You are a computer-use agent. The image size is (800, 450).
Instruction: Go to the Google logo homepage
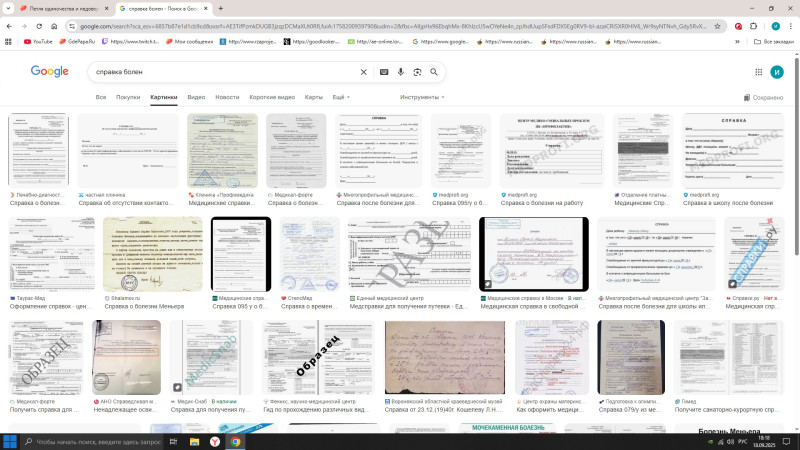coord(49,72)
